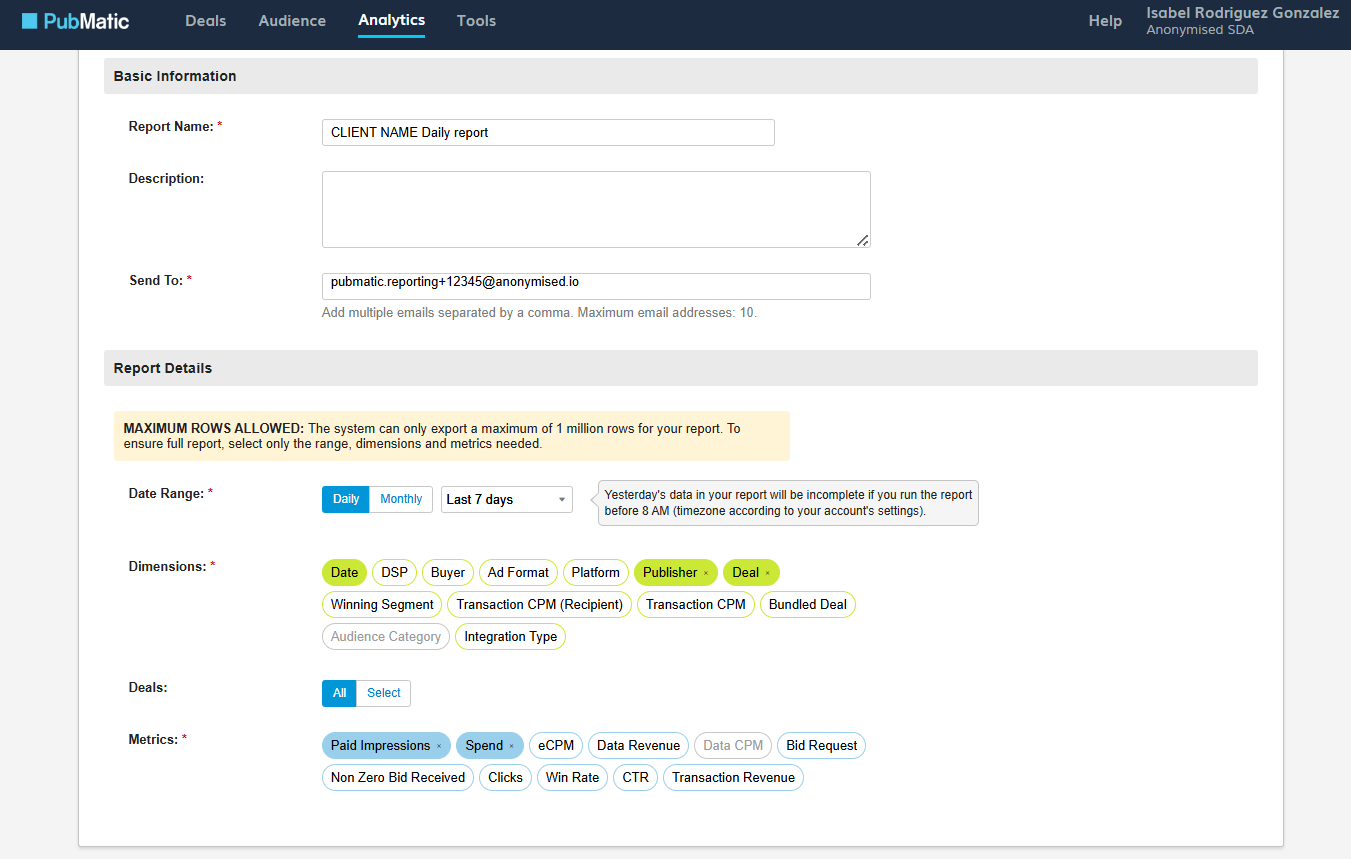Image resolution: width=1351 pixels, height=859 pixels.
Task: Remove the Spend metric via its x
Action: coord(511,746)
